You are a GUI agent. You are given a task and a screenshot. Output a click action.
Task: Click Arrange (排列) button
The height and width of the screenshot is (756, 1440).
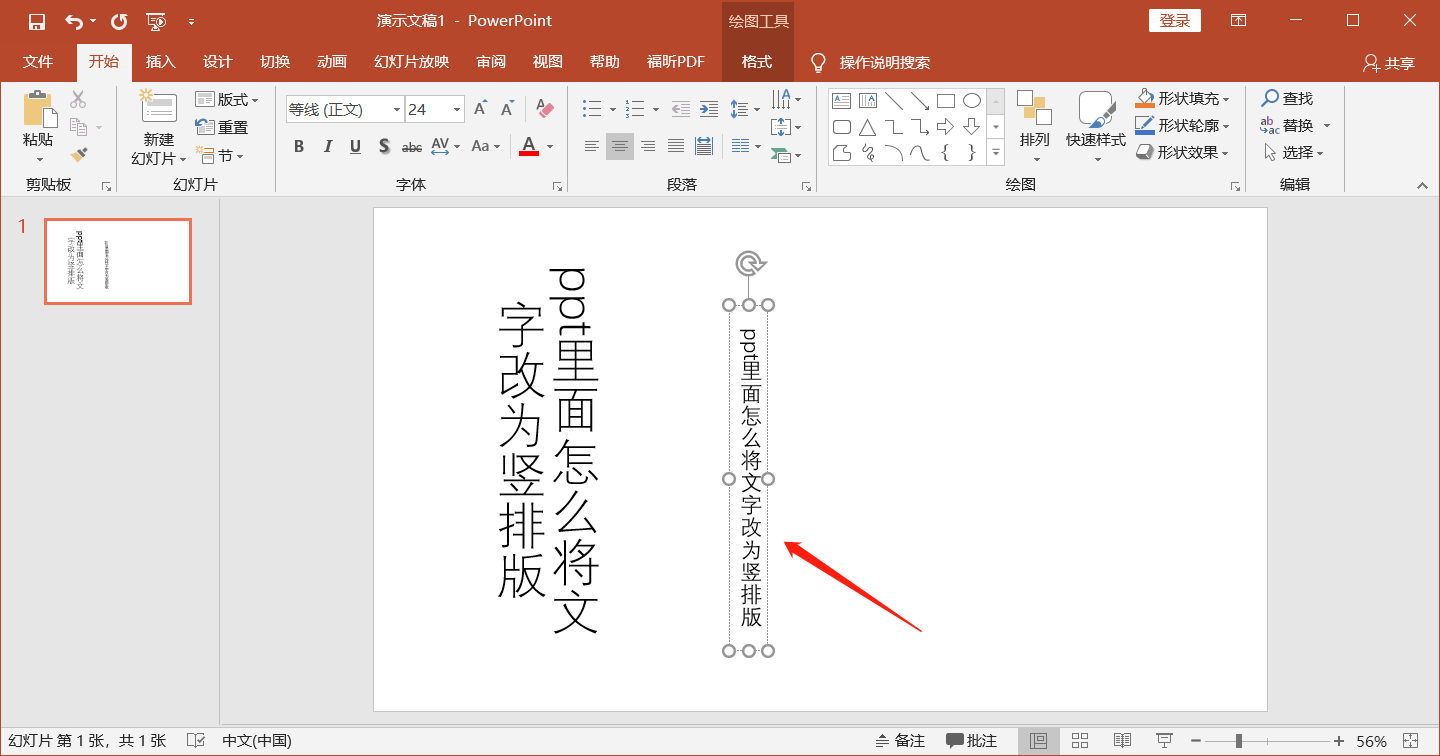pyautogui.click(x=1035, y=125)
